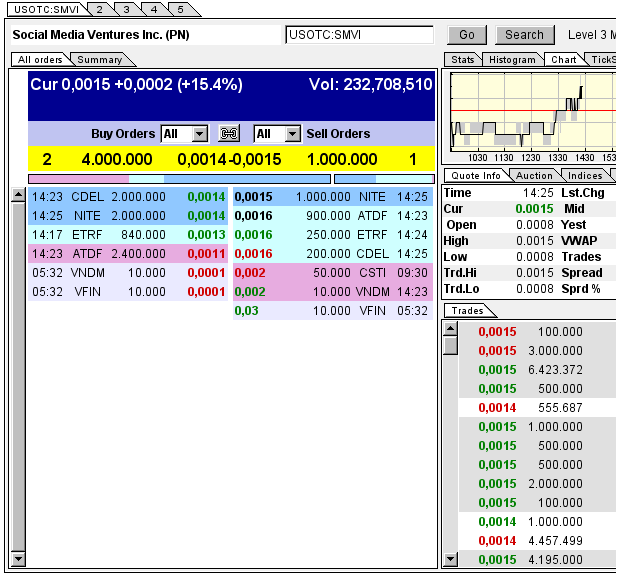Select the NITE 2.000.000 buy order row
The width and height of the screenshot is (623, 577).
point(128,216)
